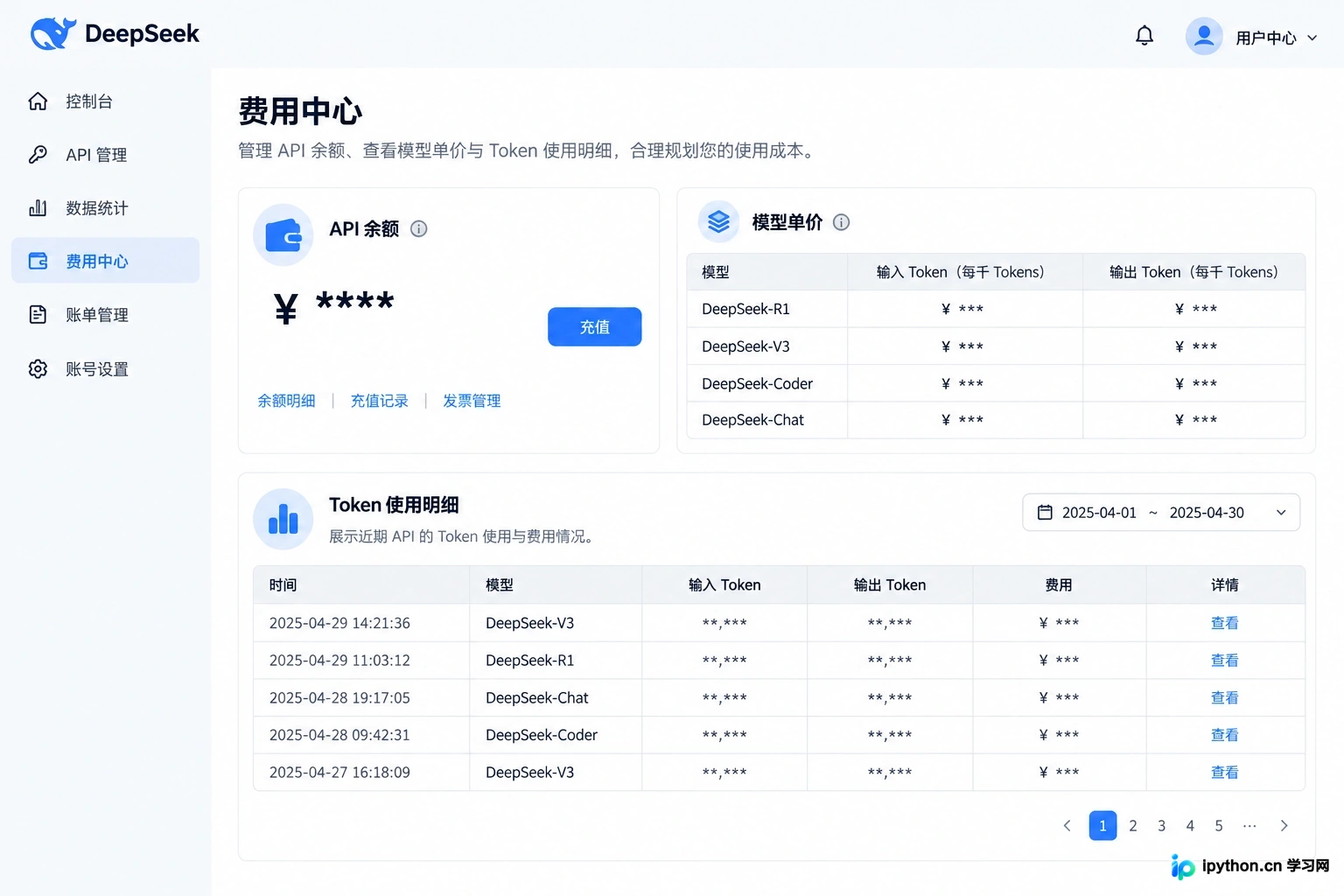The width and height of the screenshot is (1344, 896).
Task: Click the 充值 button
Action: pos(595,326)
